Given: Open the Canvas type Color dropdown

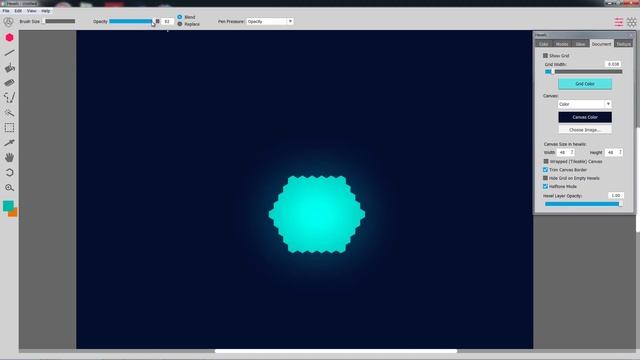Looking at the screenshot, I should (584, 104).
